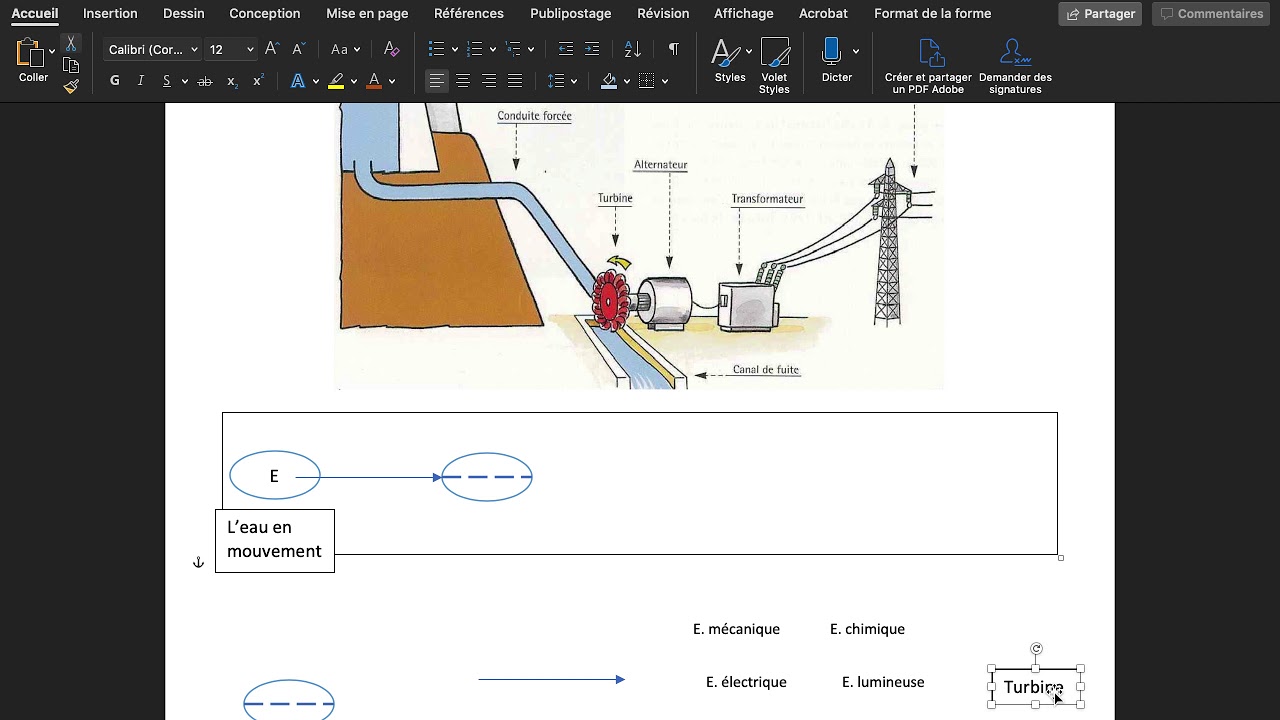Open the font name Calibri dropdown
Image resolution: width=1280 pixels, height=720 pixels.
tap(153, 49)
